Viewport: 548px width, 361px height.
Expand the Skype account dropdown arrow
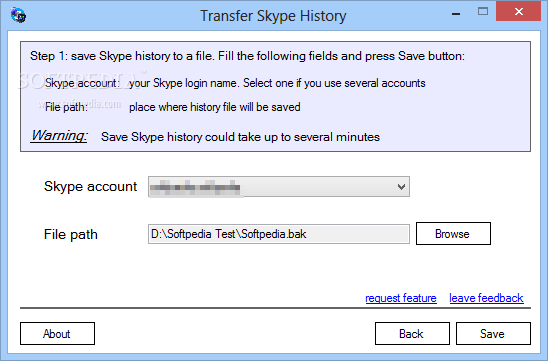[401, 187]
